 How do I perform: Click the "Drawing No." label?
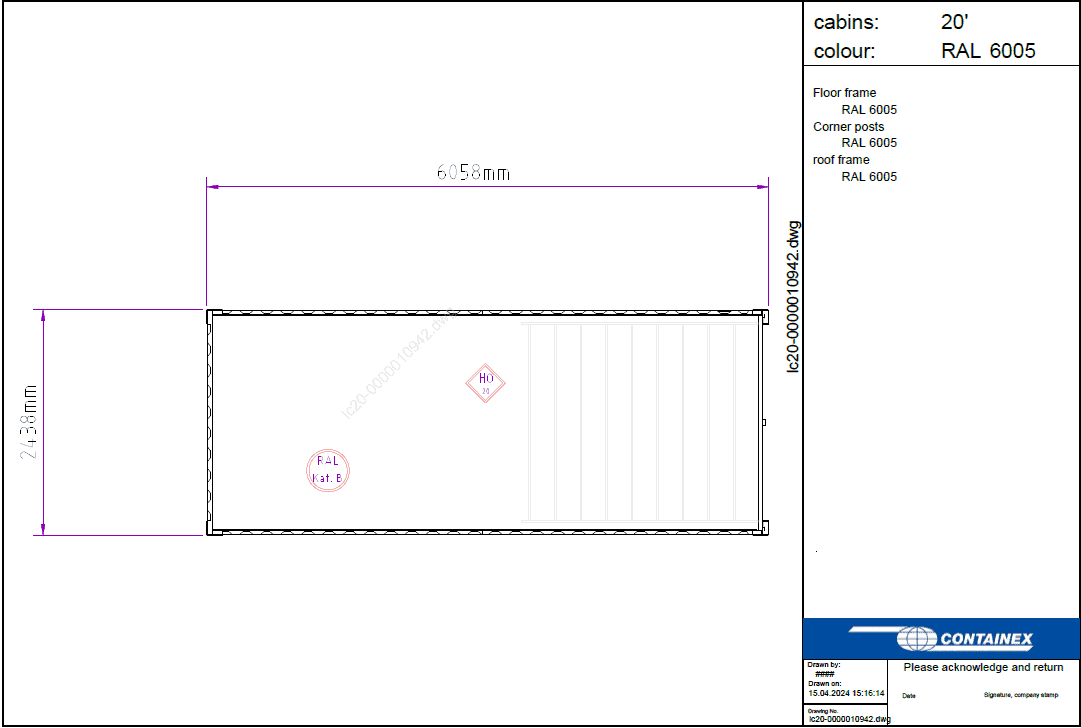823,711
